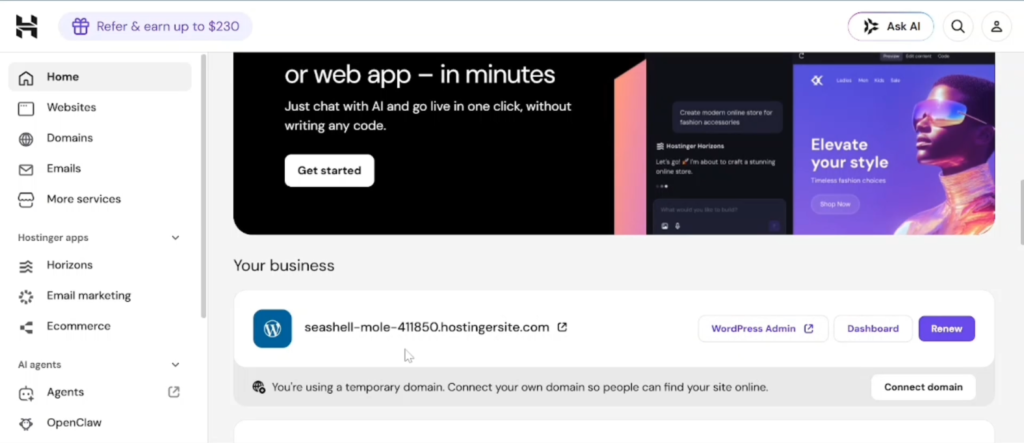Click the gift icon in referral banner

[80, 26]
